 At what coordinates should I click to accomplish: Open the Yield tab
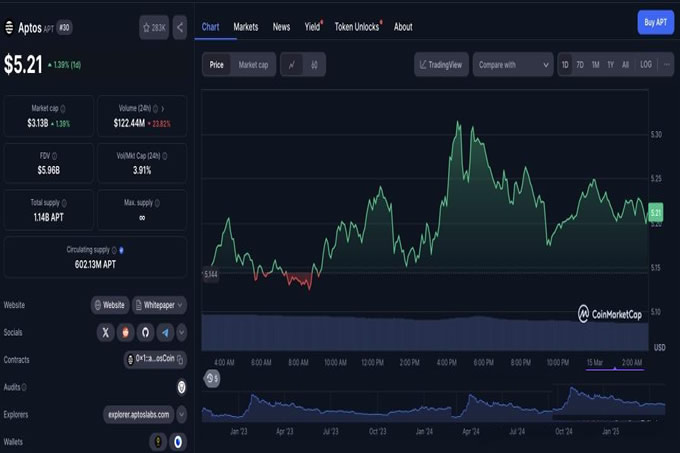(312, 27)
